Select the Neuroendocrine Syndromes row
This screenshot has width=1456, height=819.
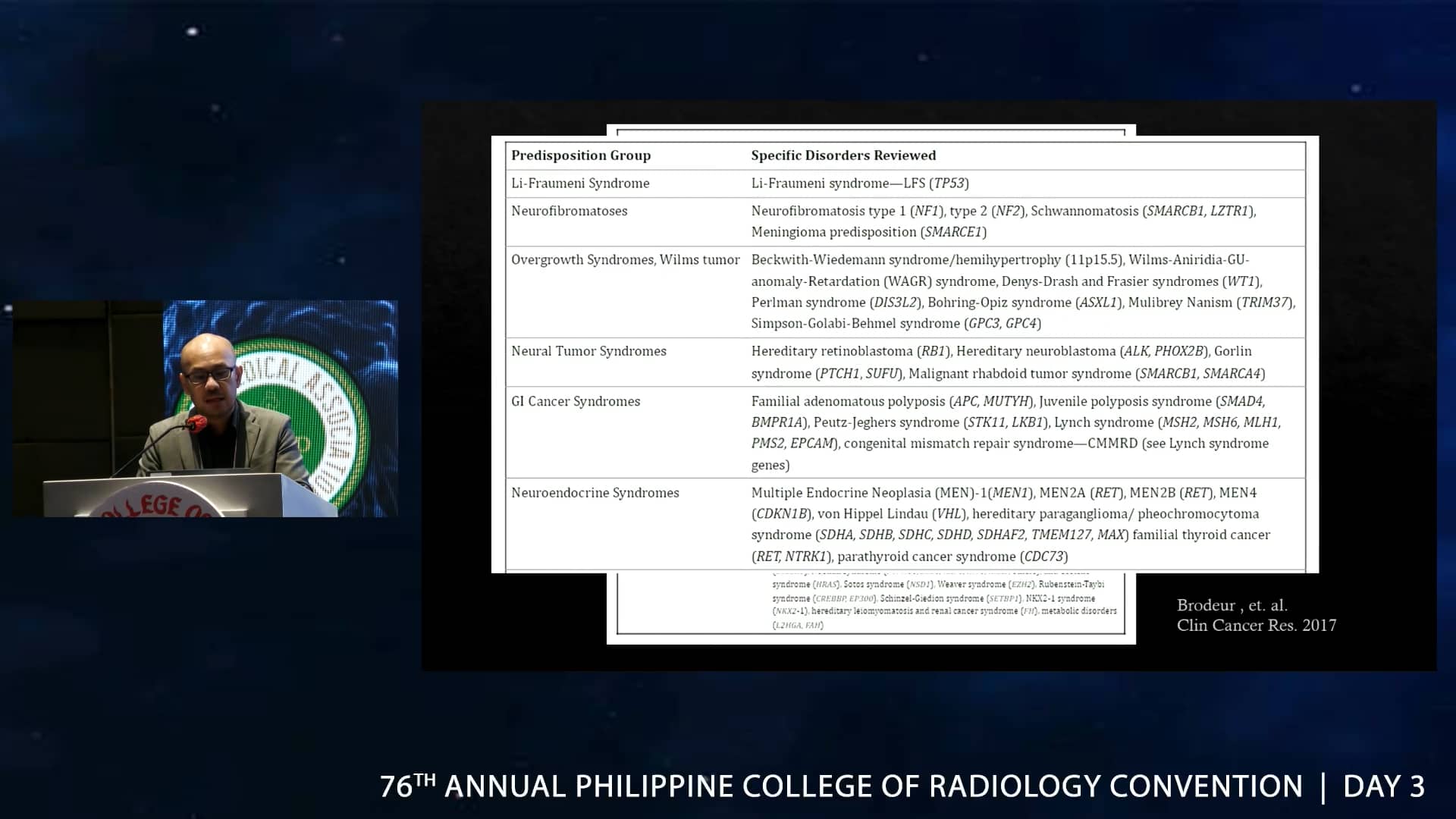595,492
